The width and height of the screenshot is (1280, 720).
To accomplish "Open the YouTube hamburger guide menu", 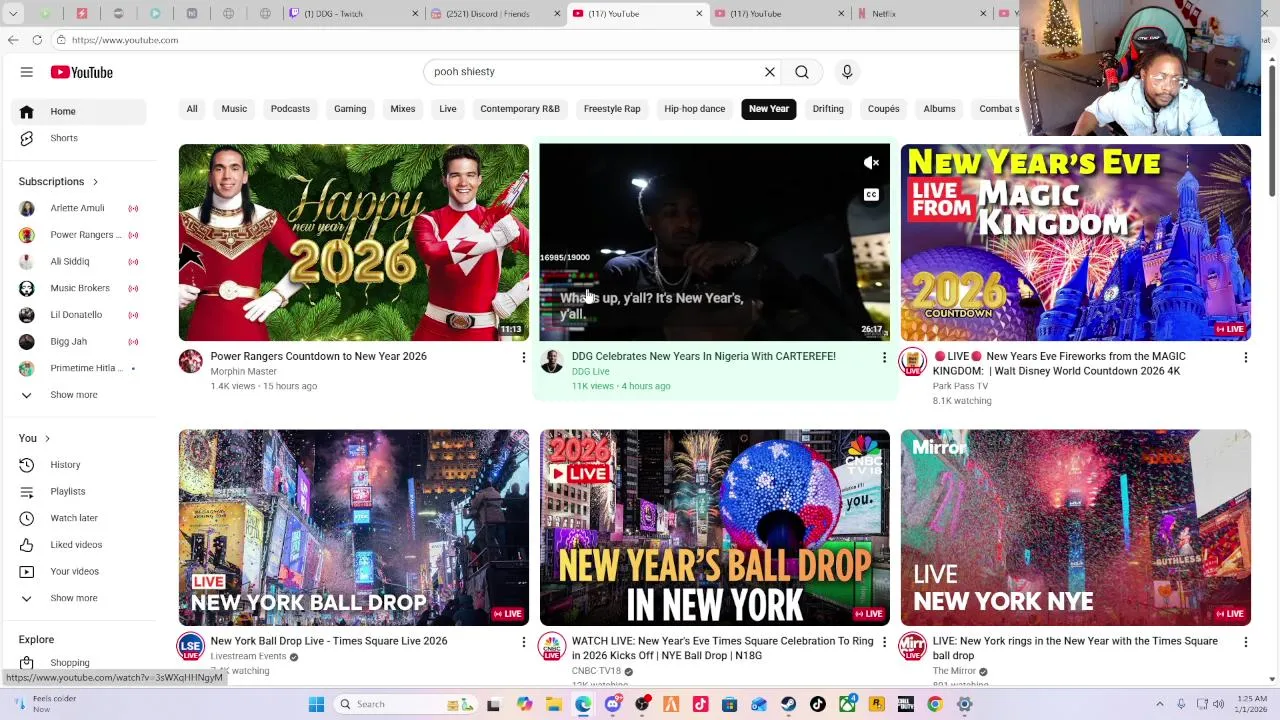I will [27, 72].
